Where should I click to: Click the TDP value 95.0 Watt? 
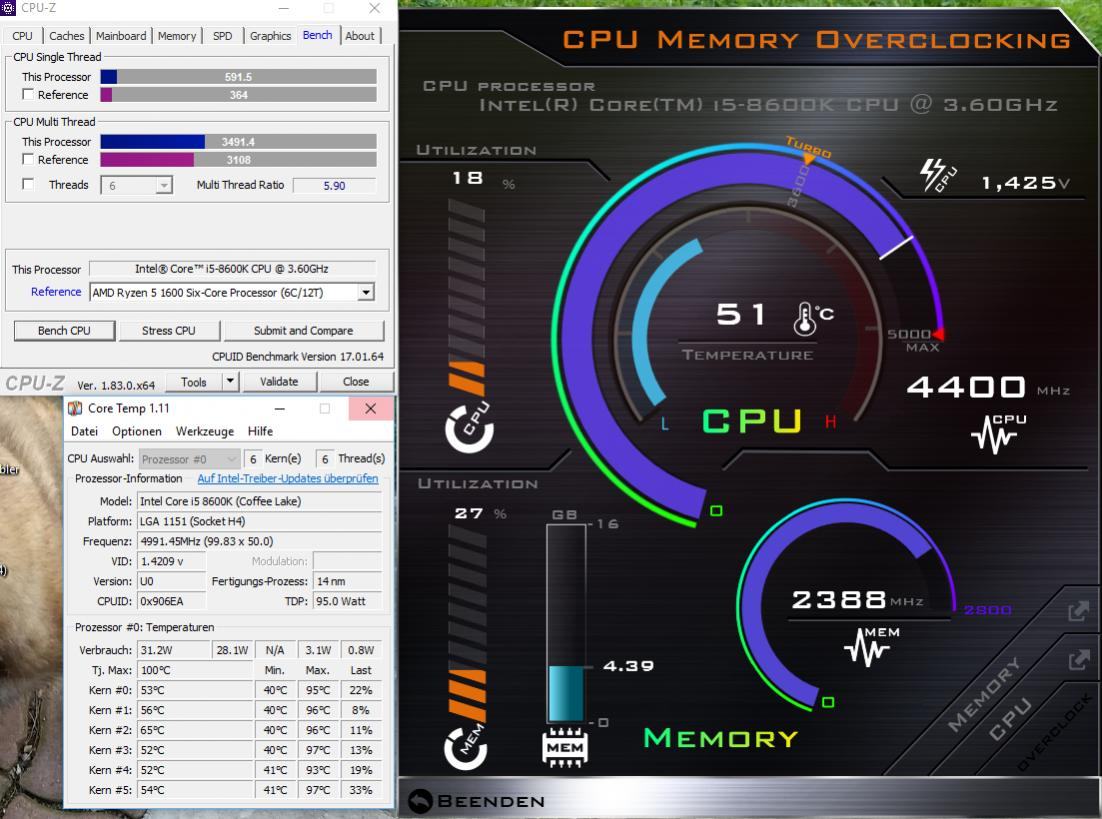pyautogui.click(x=347, y=601)
